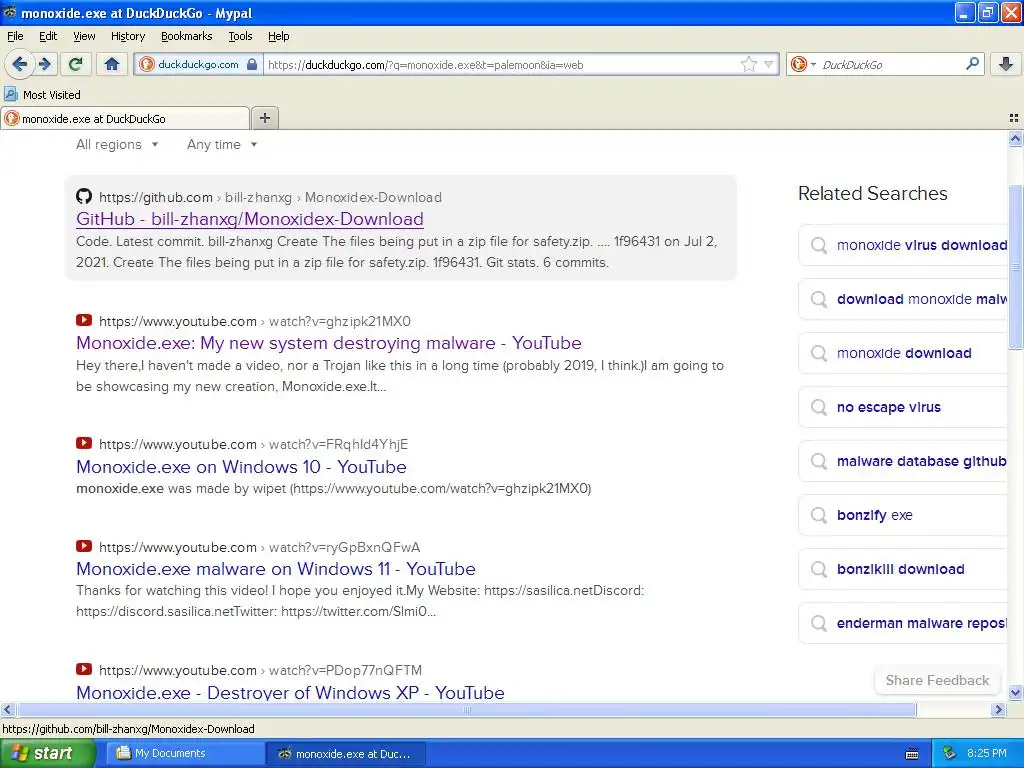Click YouTube favicon for watch?v=ghzipk21MX0 result

[x=84, y=320]
